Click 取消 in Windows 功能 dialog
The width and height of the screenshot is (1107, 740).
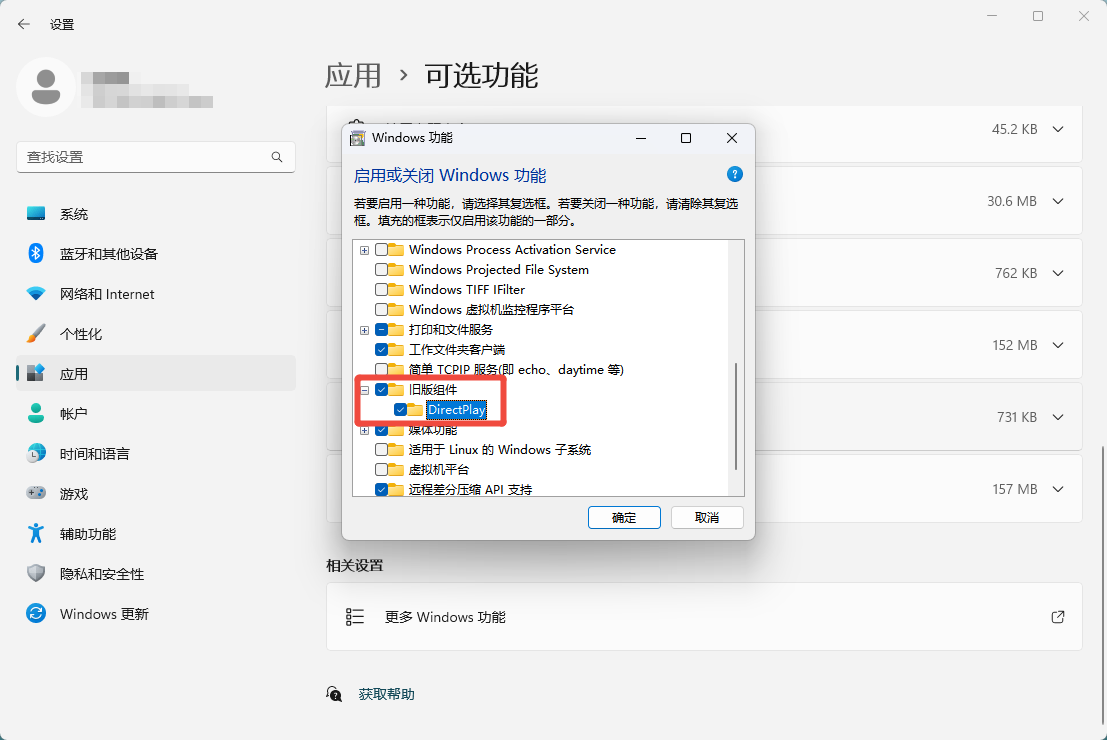pyautogui.click(x=707, y=518)
